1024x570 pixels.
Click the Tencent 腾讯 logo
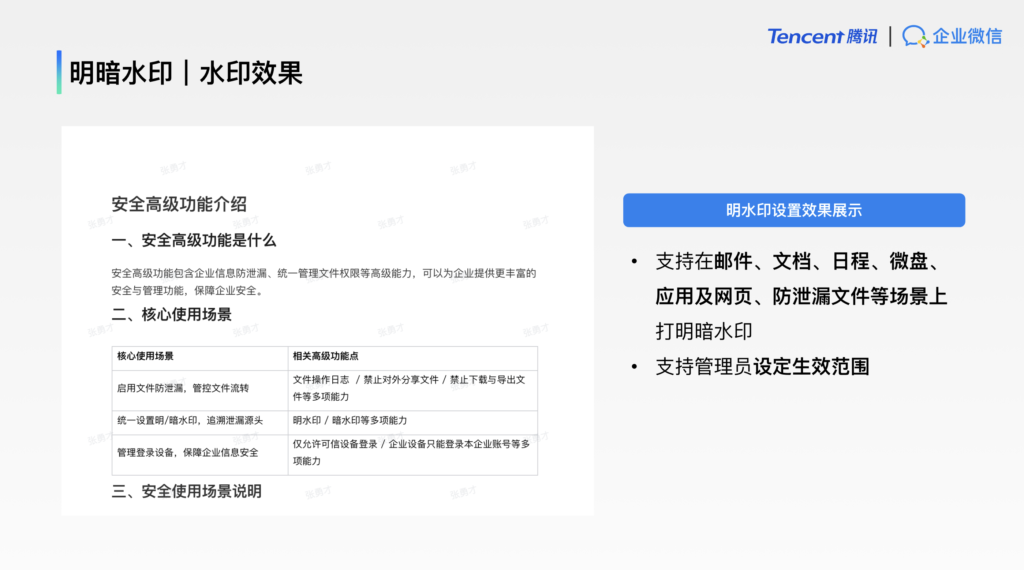click(x=822, y=37)
